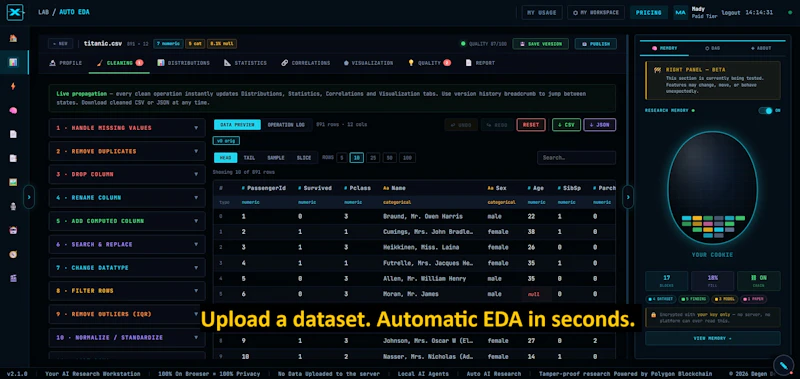Click View Memory button
Image resolution: width=800 pixels, height=379 pixels.
coord(712,338)
